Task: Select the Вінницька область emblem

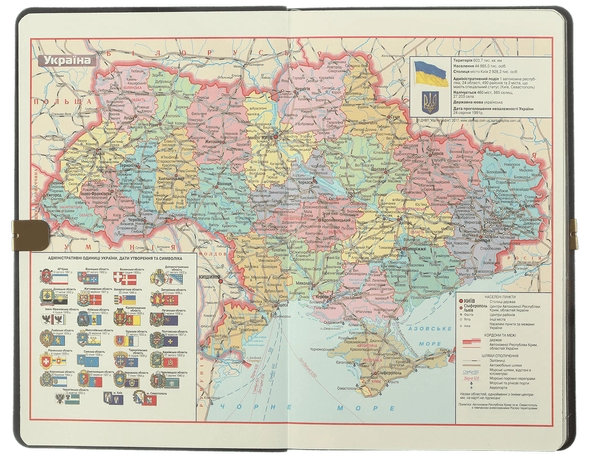Action: tap(82, 277)
